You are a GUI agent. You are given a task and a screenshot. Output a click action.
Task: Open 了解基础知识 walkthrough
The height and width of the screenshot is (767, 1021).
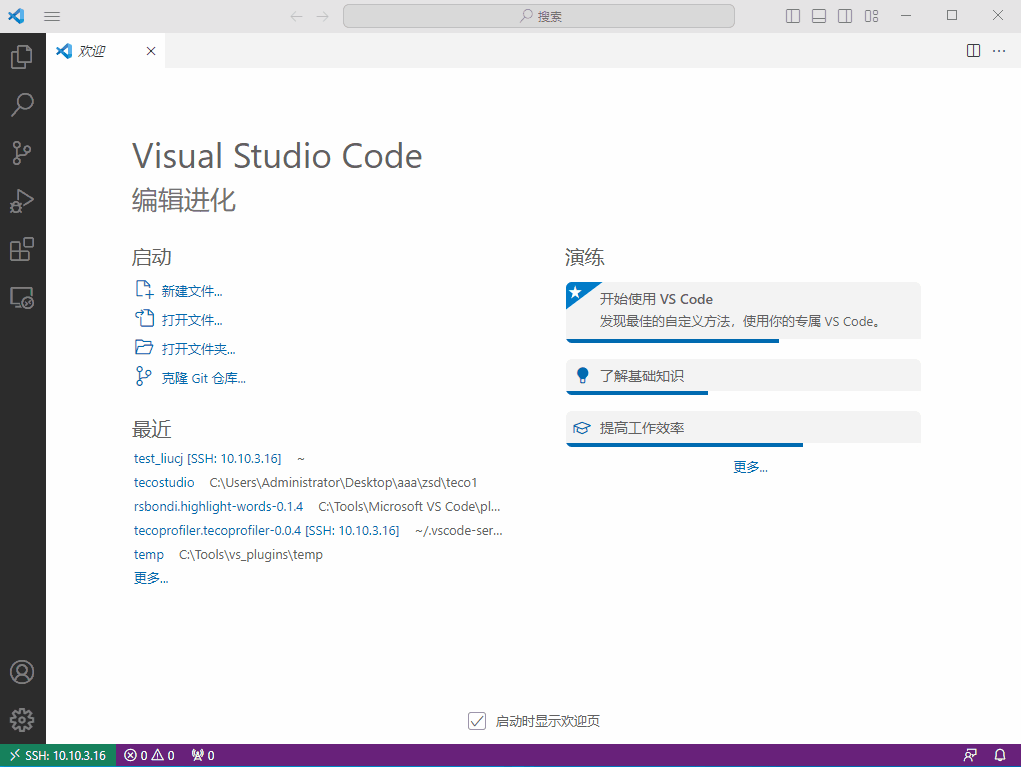click(x=743, y=376)
